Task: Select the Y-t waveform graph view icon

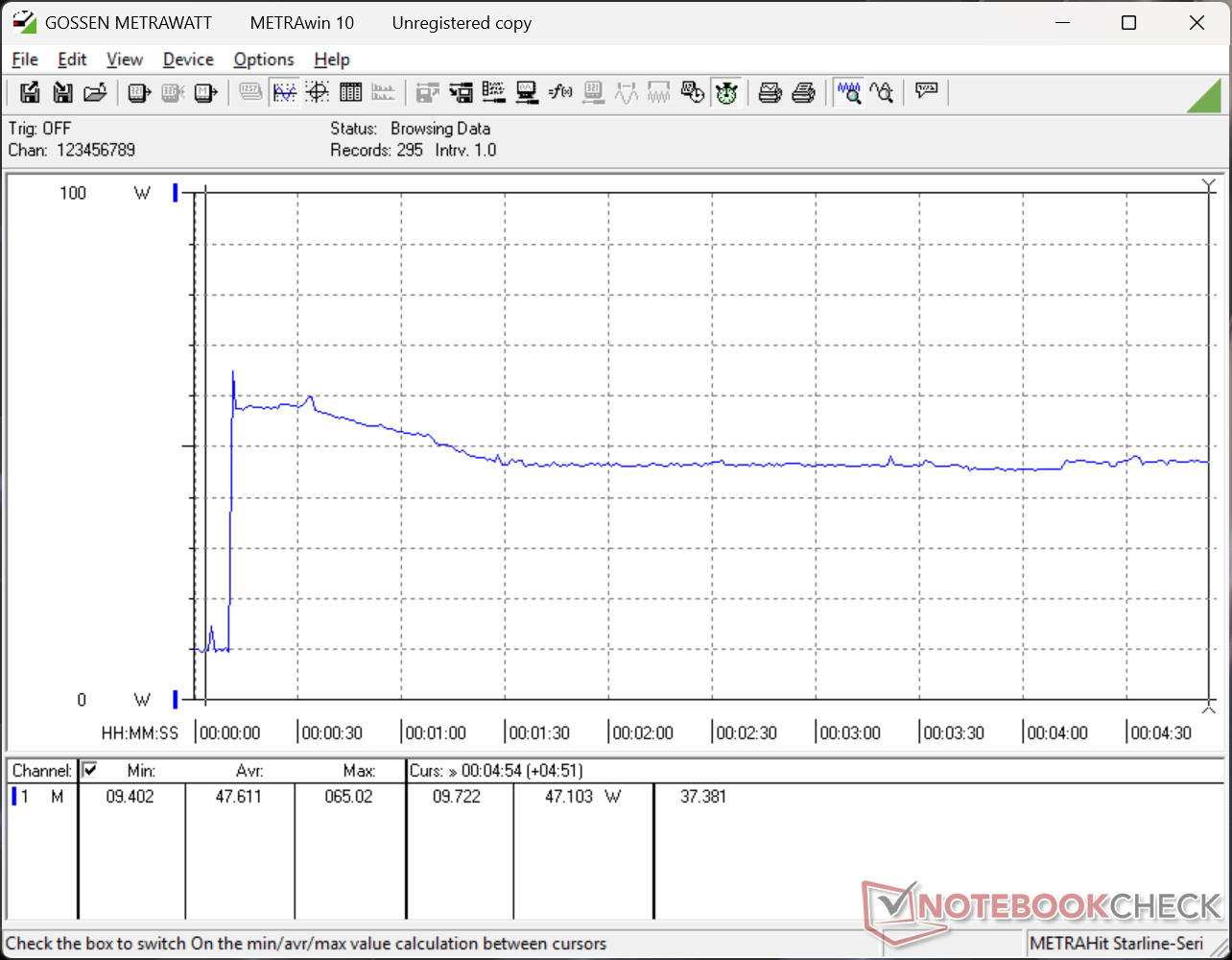Action: pos(285,93)
